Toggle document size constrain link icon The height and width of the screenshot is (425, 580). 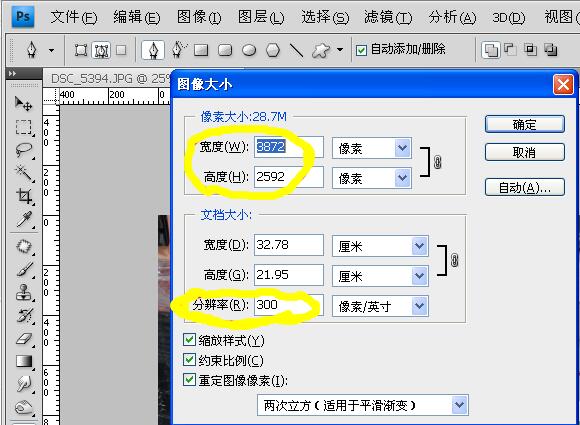point(455,260)
